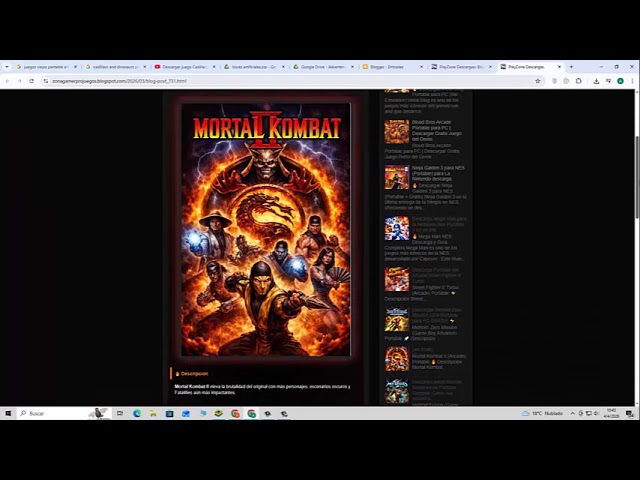This screenshot has width=640, height=480.
Task: Click the Mortal Kombat II poster image
Action: tap(266, 229)
